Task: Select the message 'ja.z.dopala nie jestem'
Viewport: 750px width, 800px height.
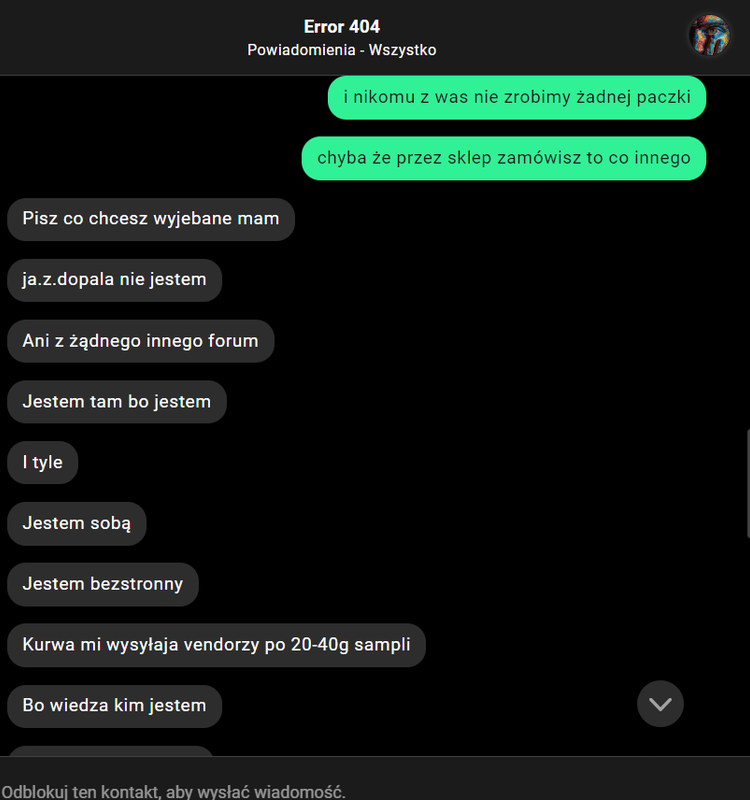Action: coord(114,280)
